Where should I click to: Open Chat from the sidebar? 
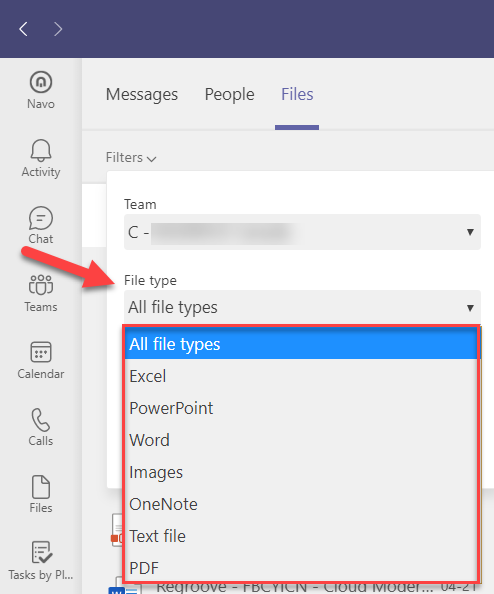[x=41, y=225]
